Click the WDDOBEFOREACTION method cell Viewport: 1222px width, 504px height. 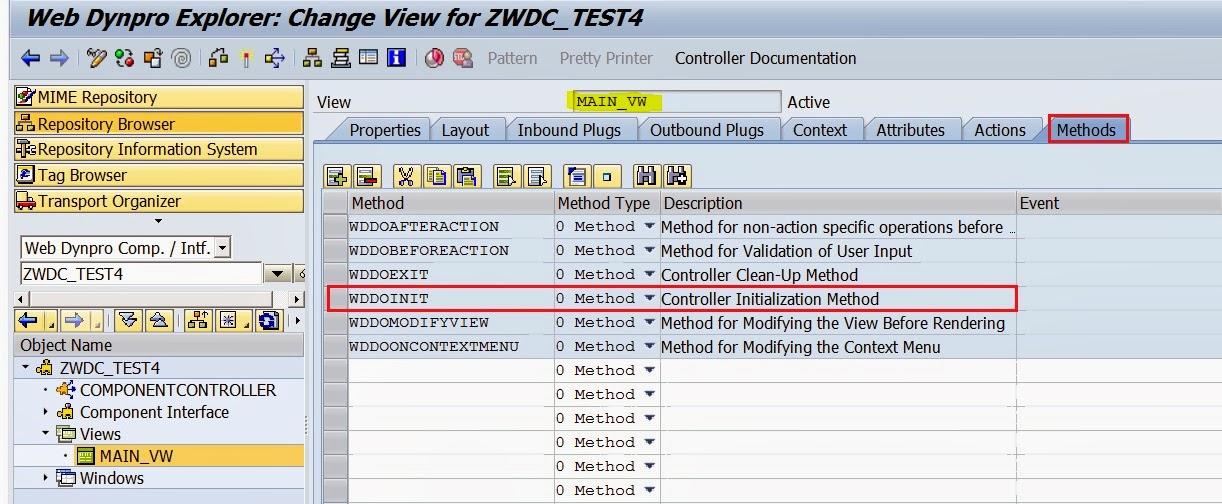coord(451,250)
